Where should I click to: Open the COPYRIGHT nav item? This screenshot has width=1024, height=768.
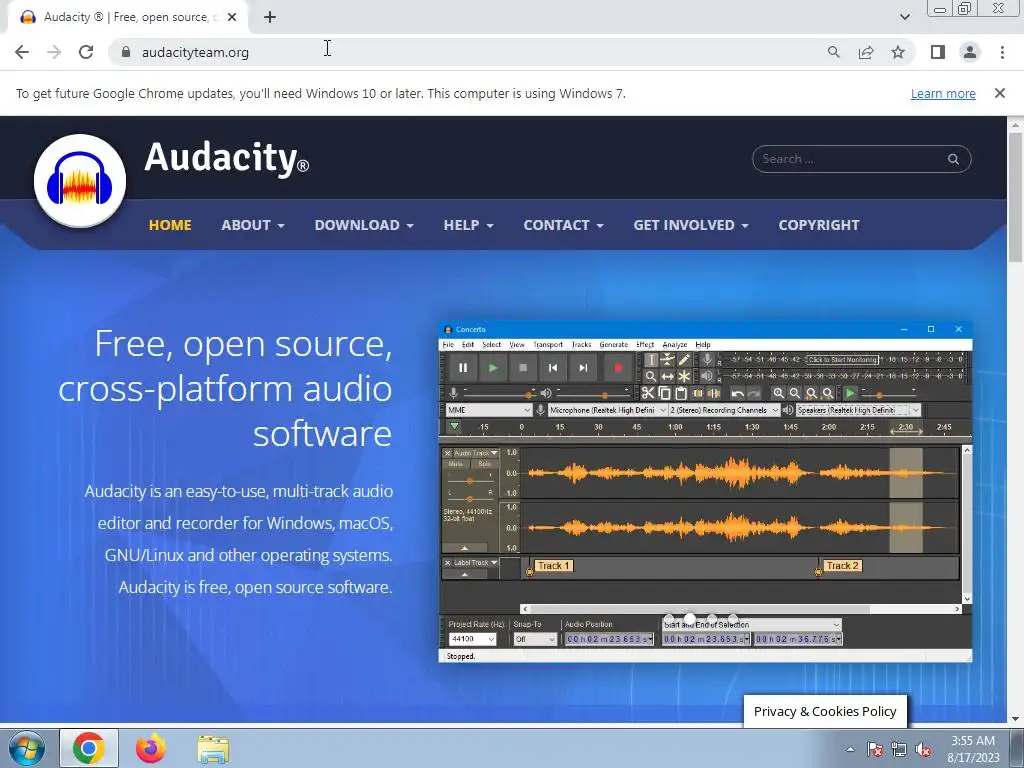818,225
